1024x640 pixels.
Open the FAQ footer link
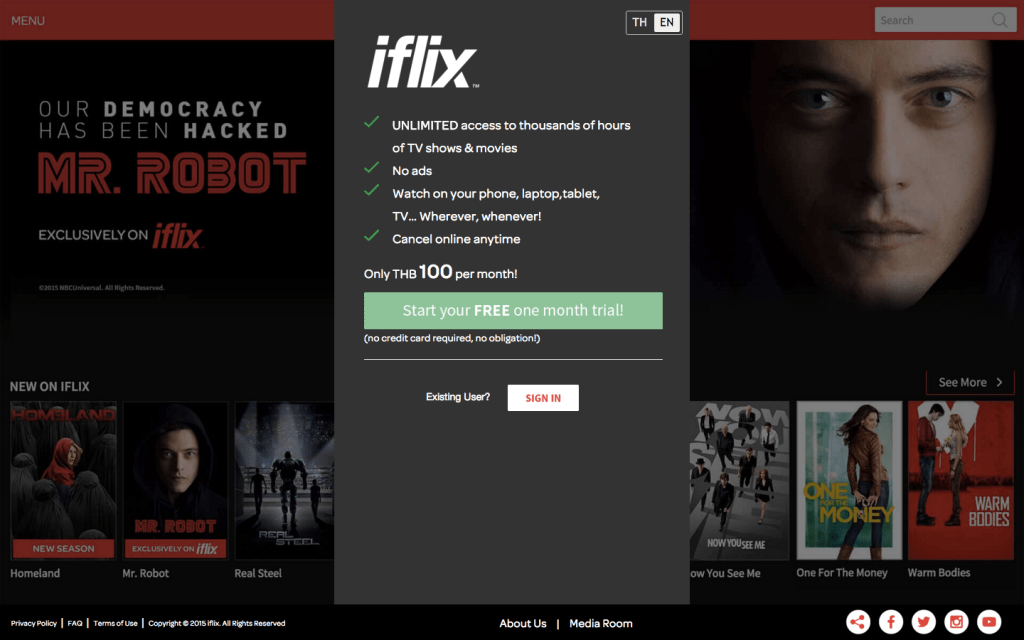[x=75, y=623]
